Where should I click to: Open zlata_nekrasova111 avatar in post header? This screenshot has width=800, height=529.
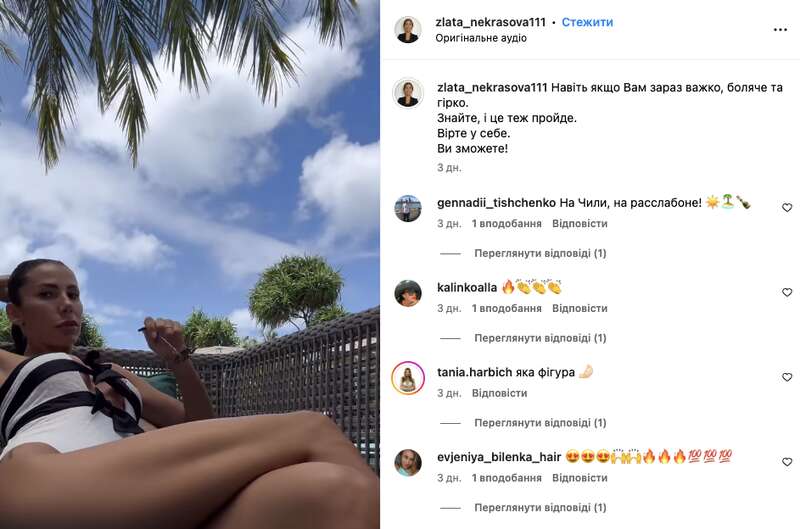tap(408, 30)
